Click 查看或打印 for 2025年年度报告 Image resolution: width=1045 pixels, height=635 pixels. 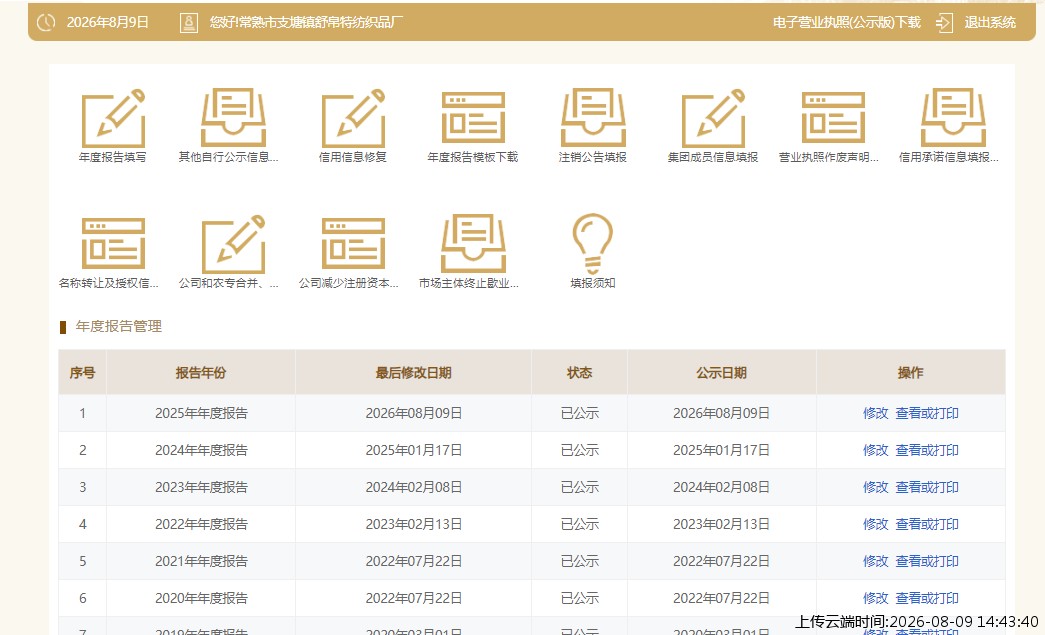tap(927, 413)
